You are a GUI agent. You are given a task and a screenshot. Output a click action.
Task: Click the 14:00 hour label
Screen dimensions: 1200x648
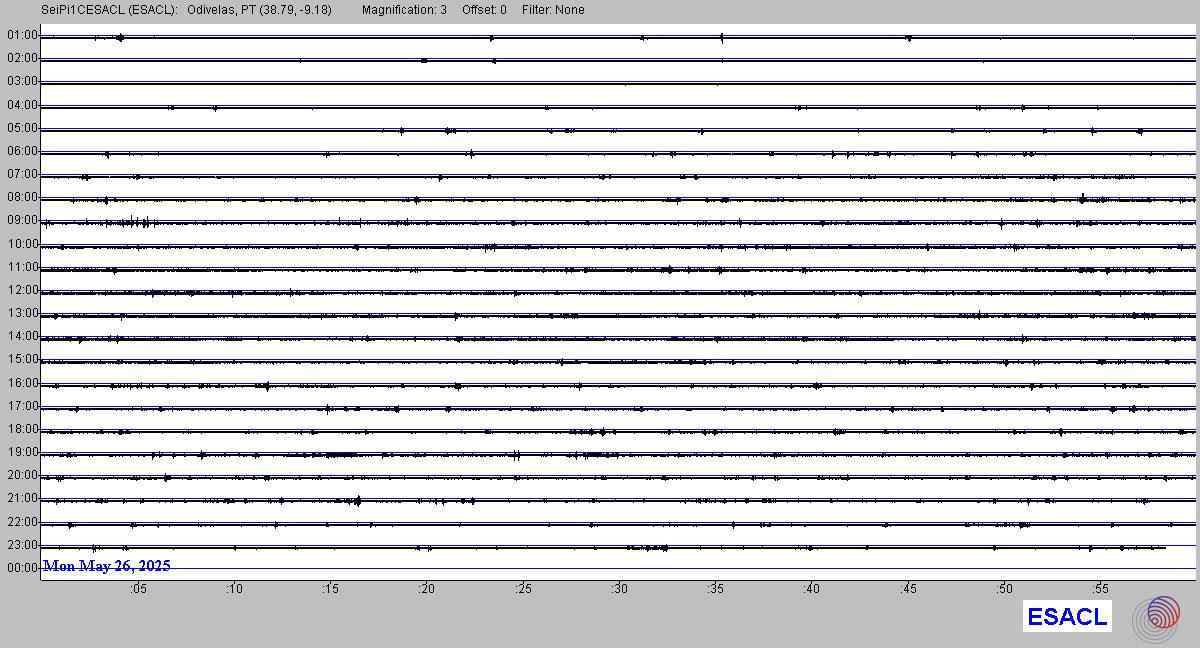coord(22,336)
